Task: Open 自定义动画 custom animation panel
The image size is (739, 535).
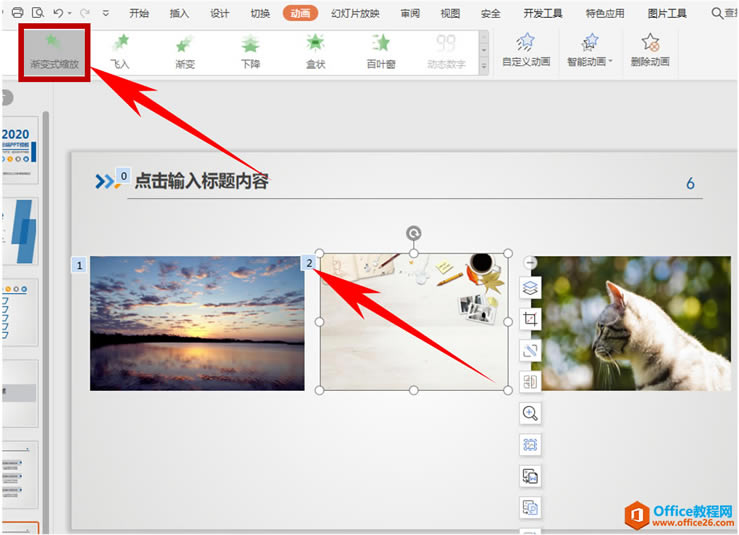Action: (x=526, y=49)
